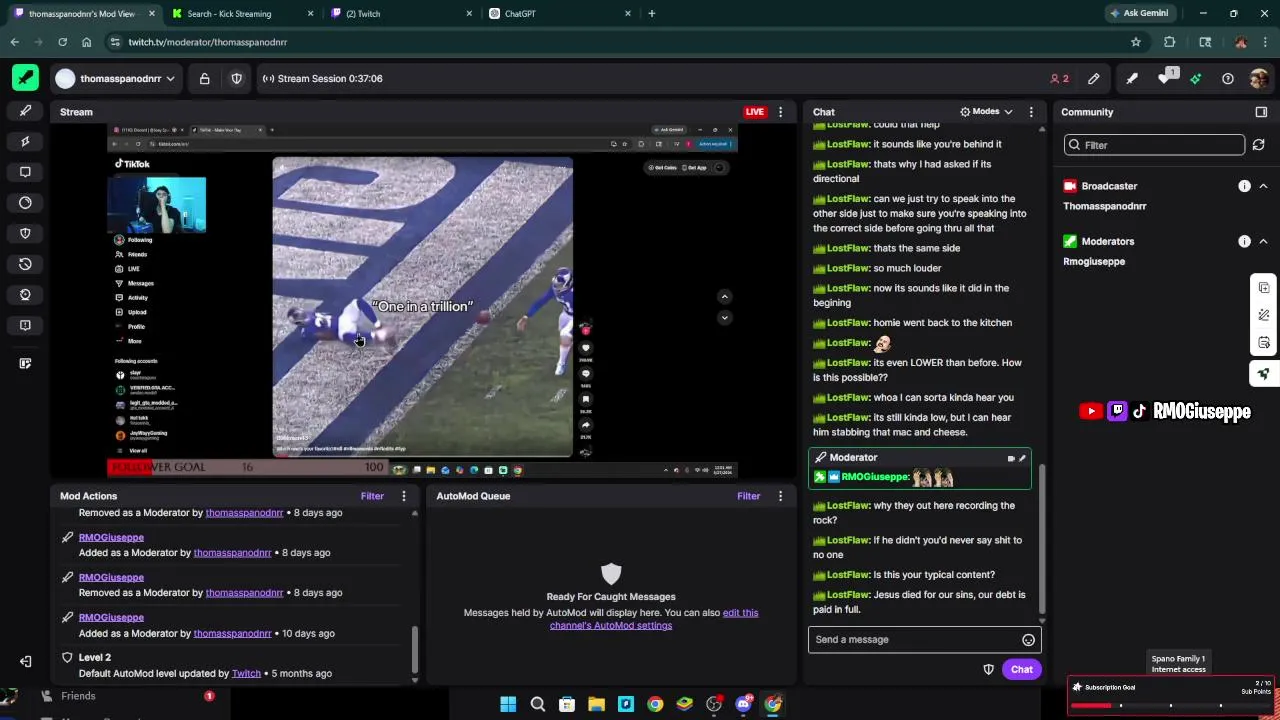Screen dimensions: 1280x720
Task: Click the shield icon beside the lock
Action: [x=237, y=79]
